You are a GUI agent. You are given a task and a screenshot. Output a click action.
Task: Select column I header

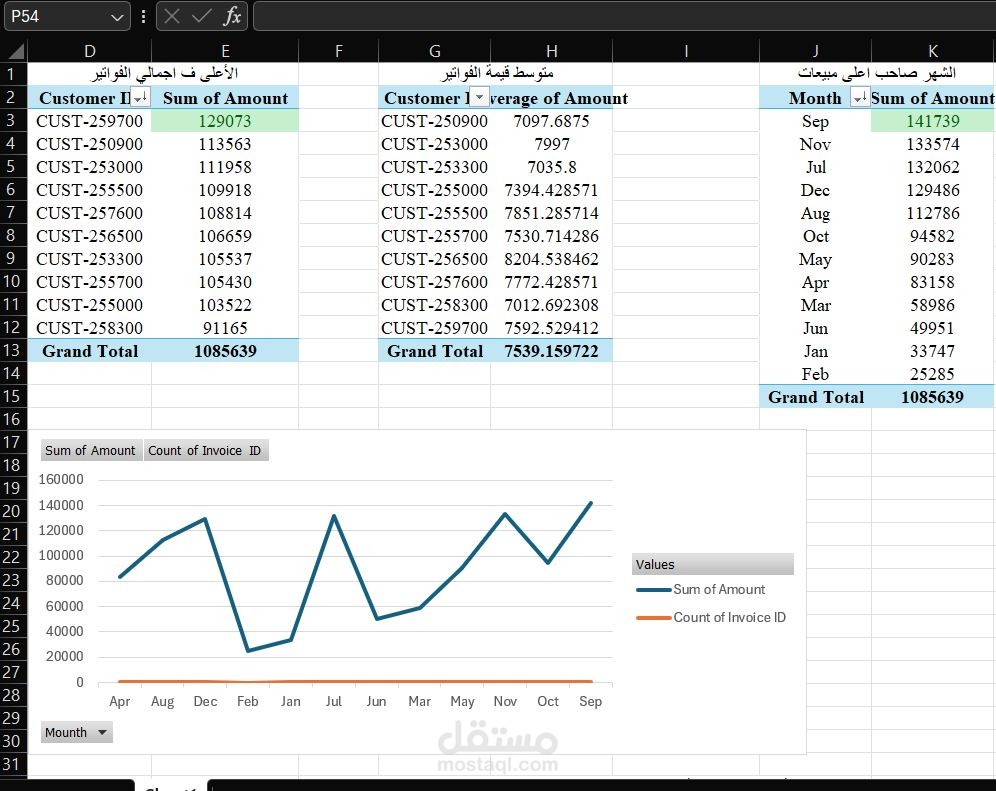click(x=686, y=51)
